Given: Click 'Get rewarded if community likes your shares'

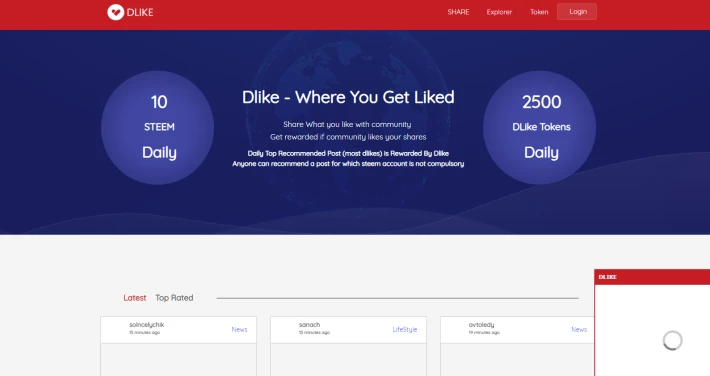Looking at the screenshot, I should [x=348, y=137].
